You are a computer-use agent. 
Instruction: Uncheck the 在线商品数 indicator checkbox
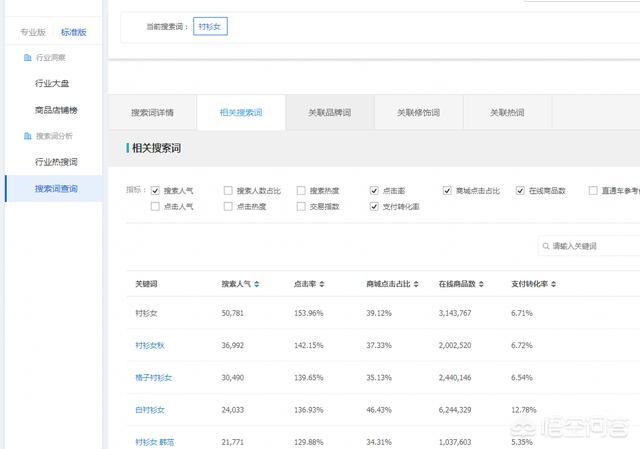(x=520, y=191)
